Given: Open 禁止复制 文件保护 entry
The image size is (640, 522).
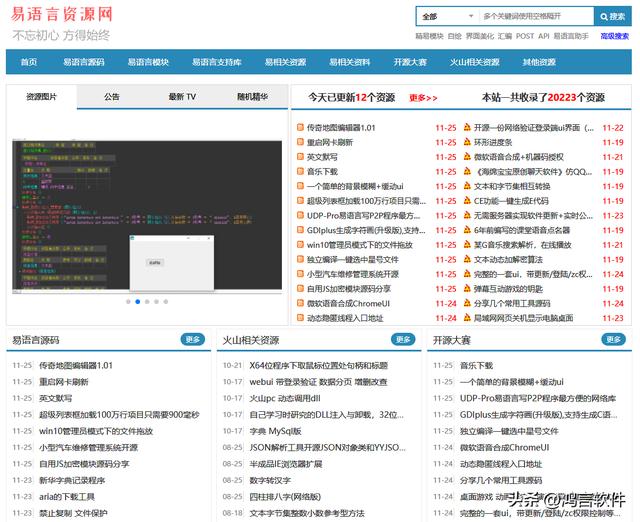Looking at the screenshot, I should [x=73, y=513].
